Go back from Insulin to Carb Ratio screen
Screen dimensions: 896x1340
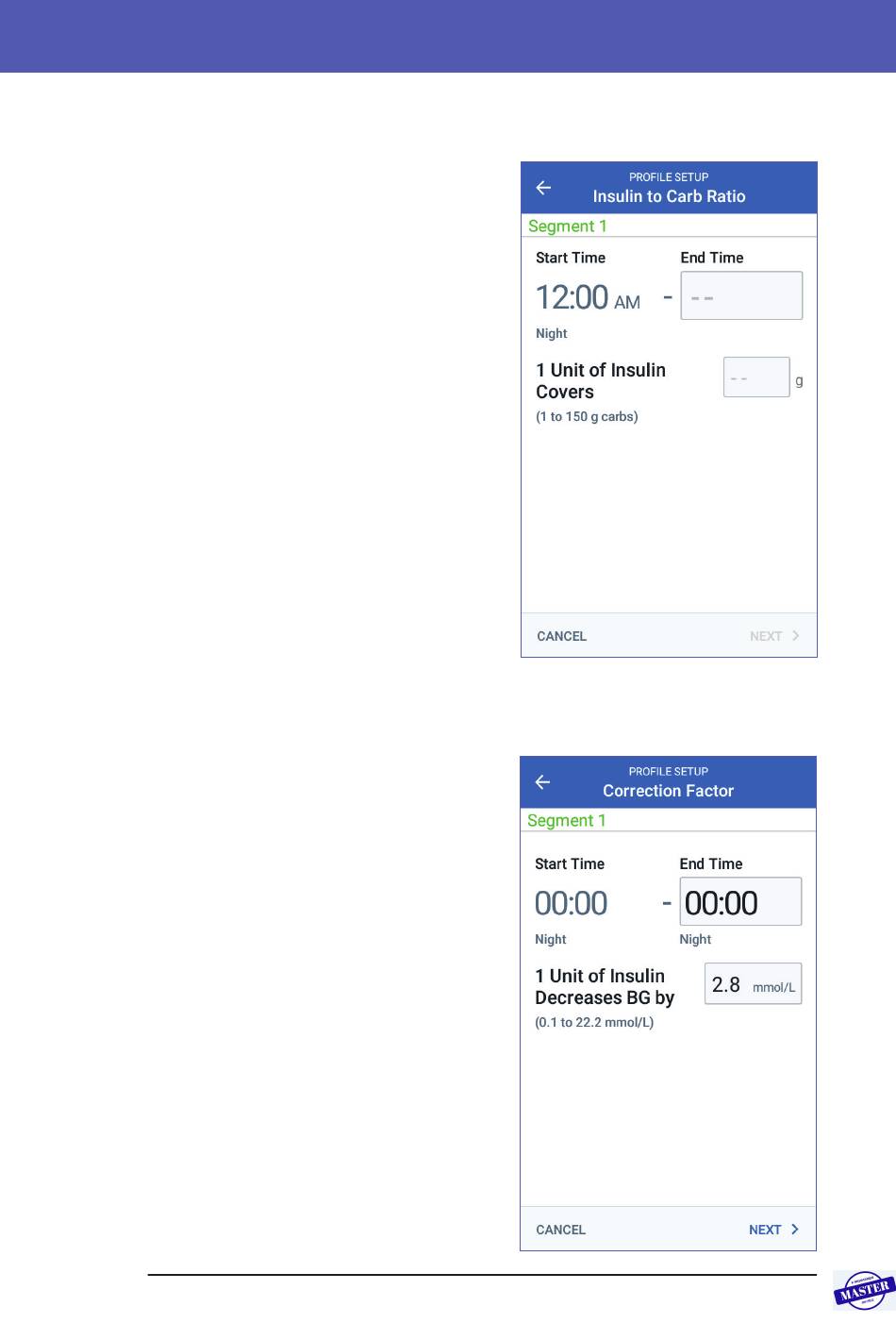(543, 188)
